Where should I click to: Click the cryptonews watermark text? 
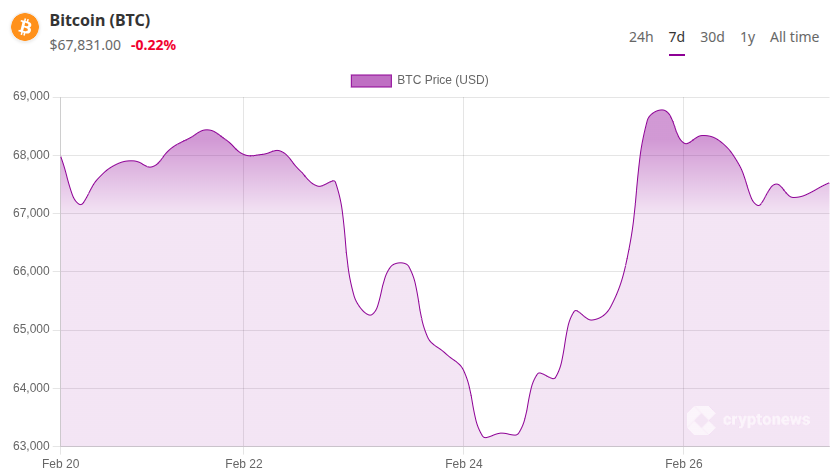[x=766, y=420]
